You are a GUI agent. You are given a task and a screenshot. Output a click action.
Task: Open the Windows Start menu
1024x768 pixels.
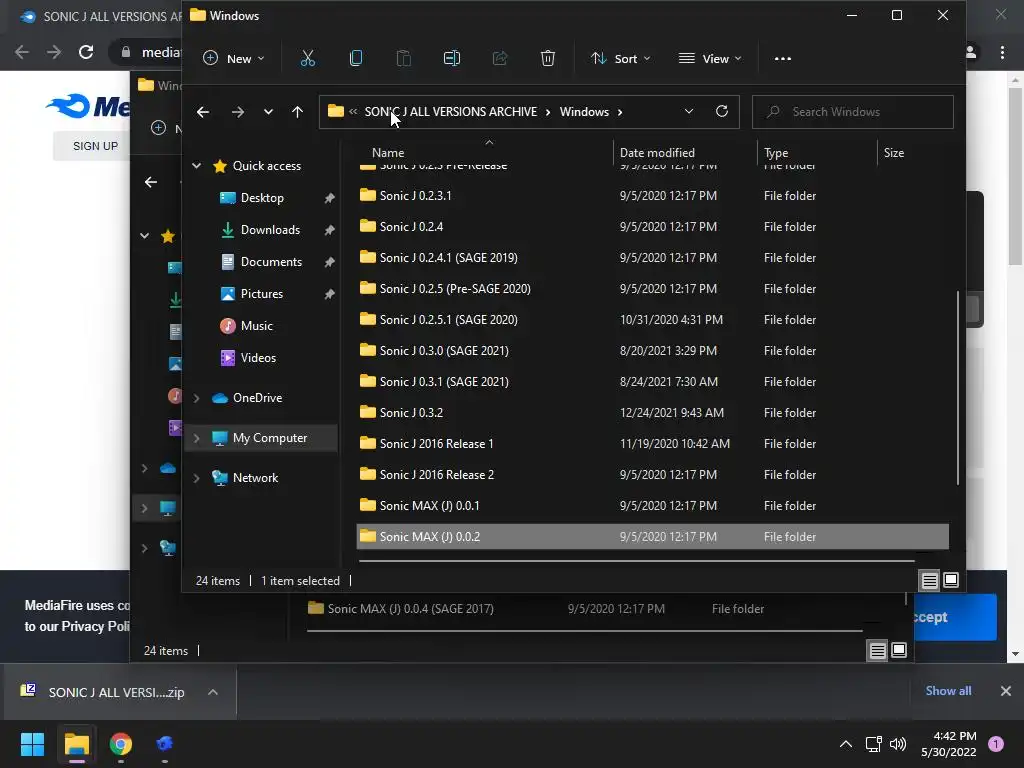point(32,744)
